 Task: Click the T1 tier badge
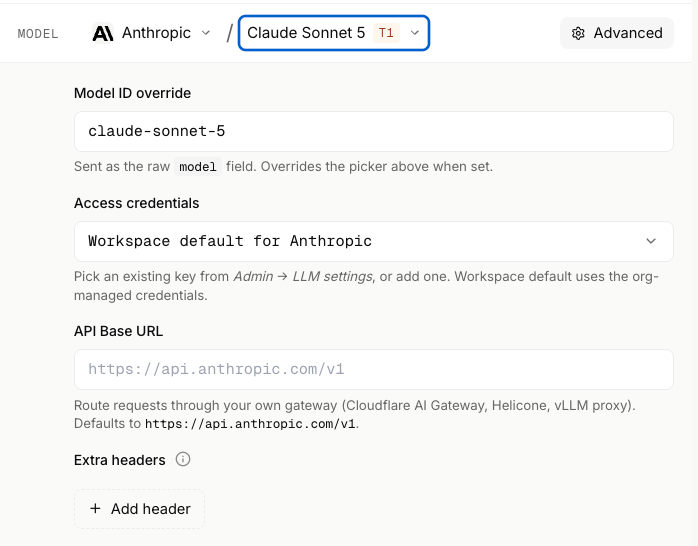pyautogui.click(x=386, y=33)
